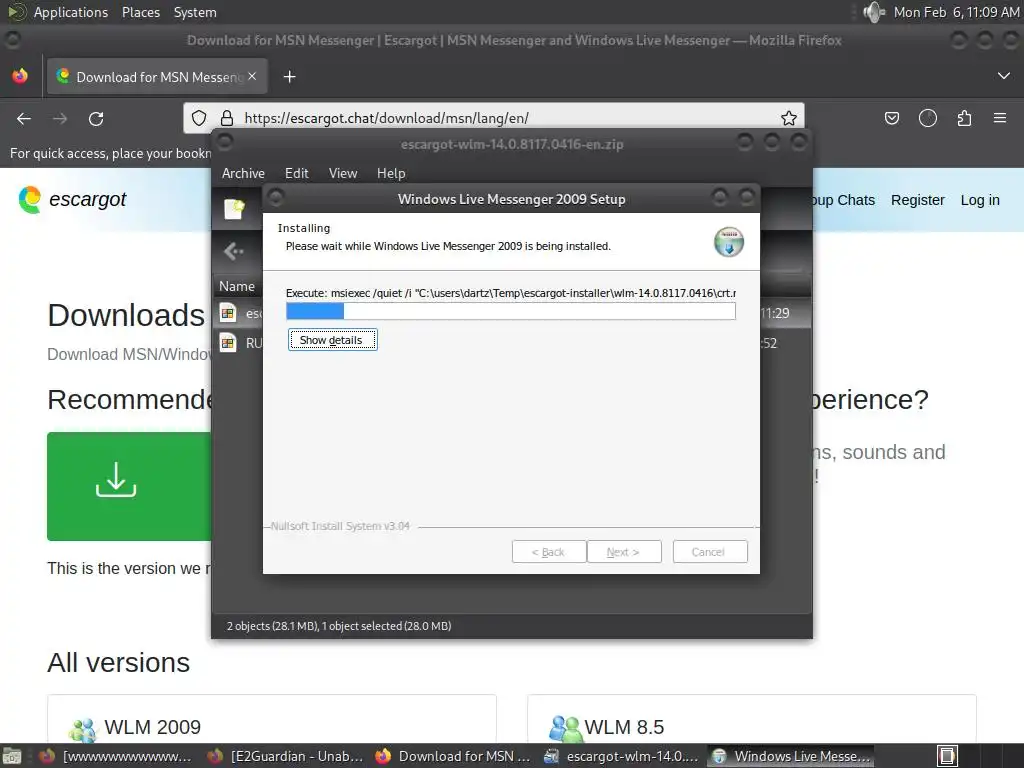Click the shield tracking protection icon
This screenshot has height=768, width=1024.
(199, 118)
